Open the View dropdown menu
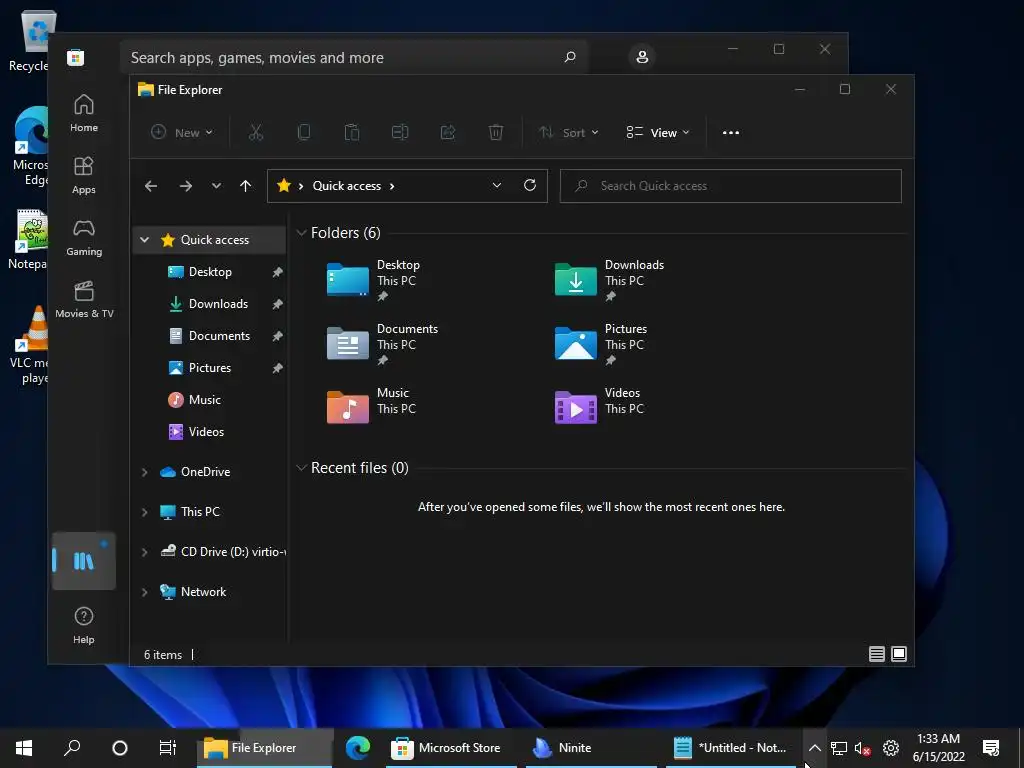Viewport: 1024px width, 768px height. (658, 133)
